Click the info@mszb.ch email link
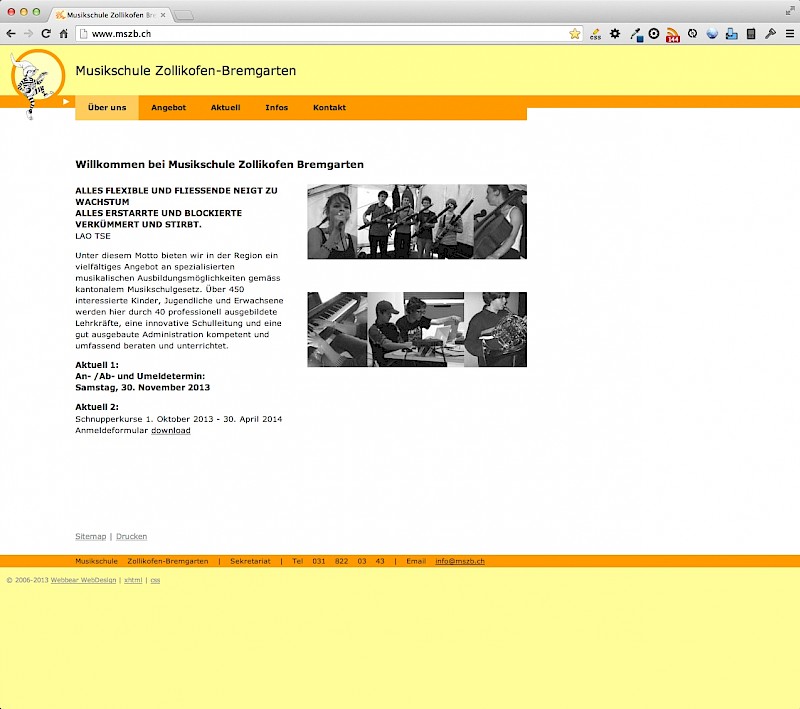Viewport: 800px width, 709px height. (460, 561)
